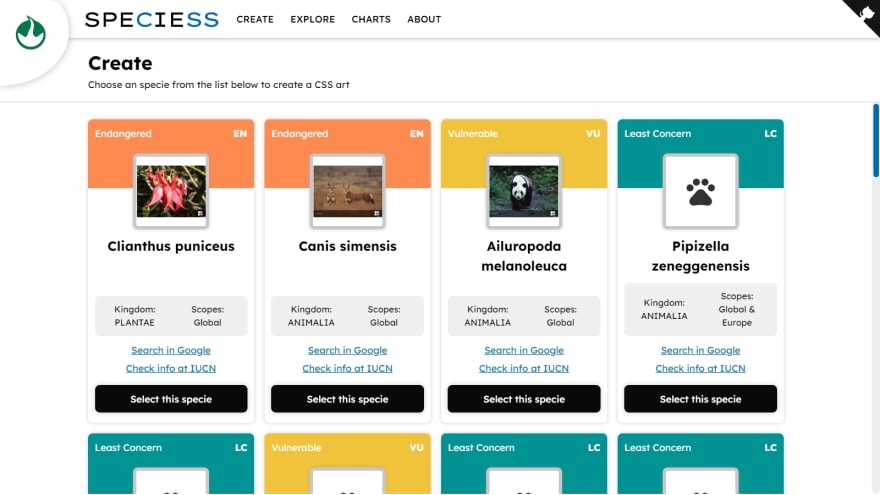Open the Canis simensis wolf photo

point(347,191)
